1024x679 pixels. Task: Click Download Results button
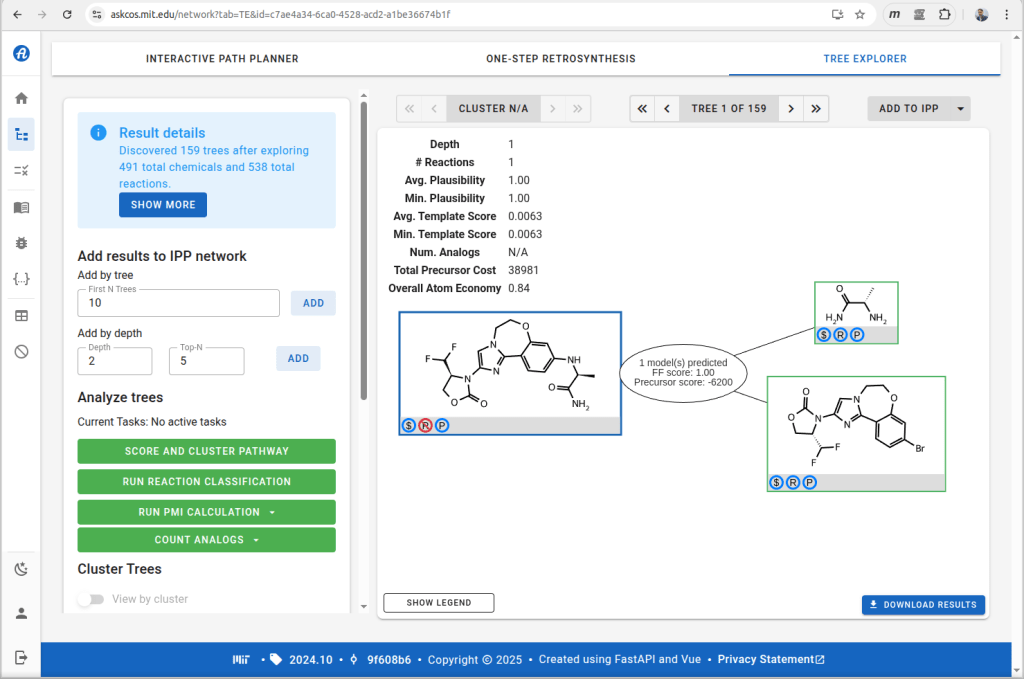[x=923, y=605]
